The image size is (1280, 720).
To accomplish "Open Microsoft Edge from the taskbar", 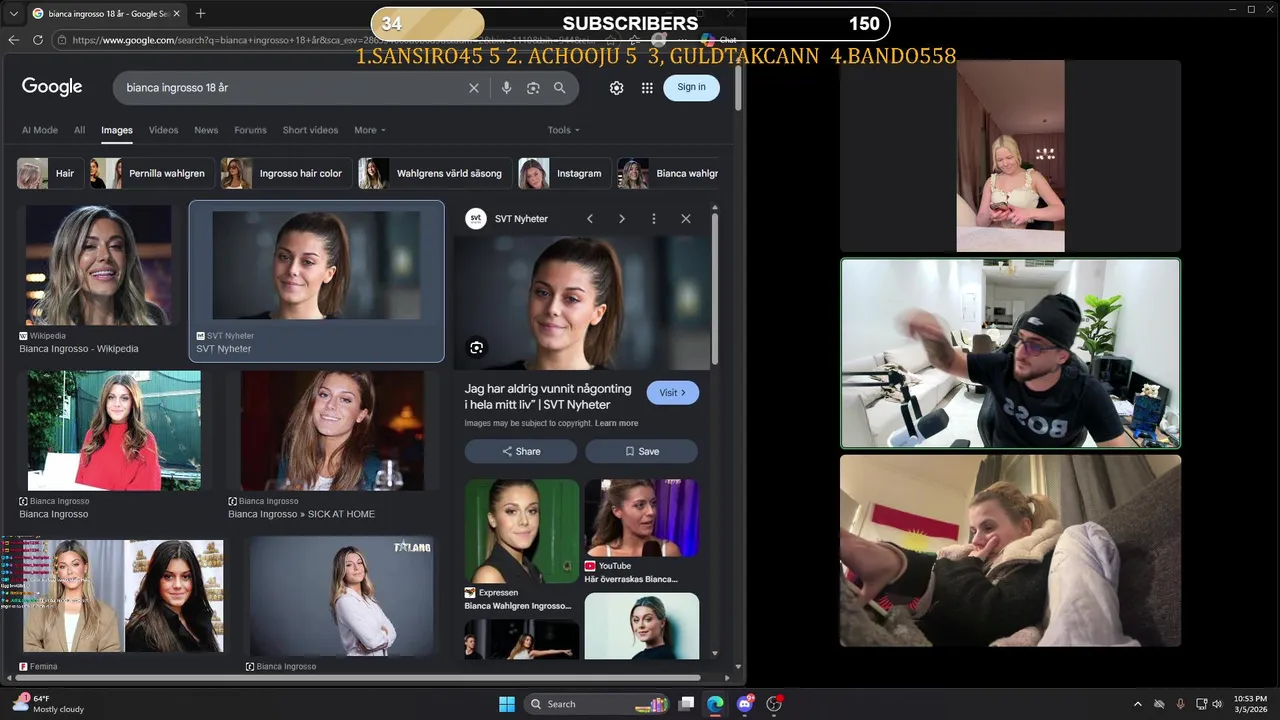I will tap(715, 704).
